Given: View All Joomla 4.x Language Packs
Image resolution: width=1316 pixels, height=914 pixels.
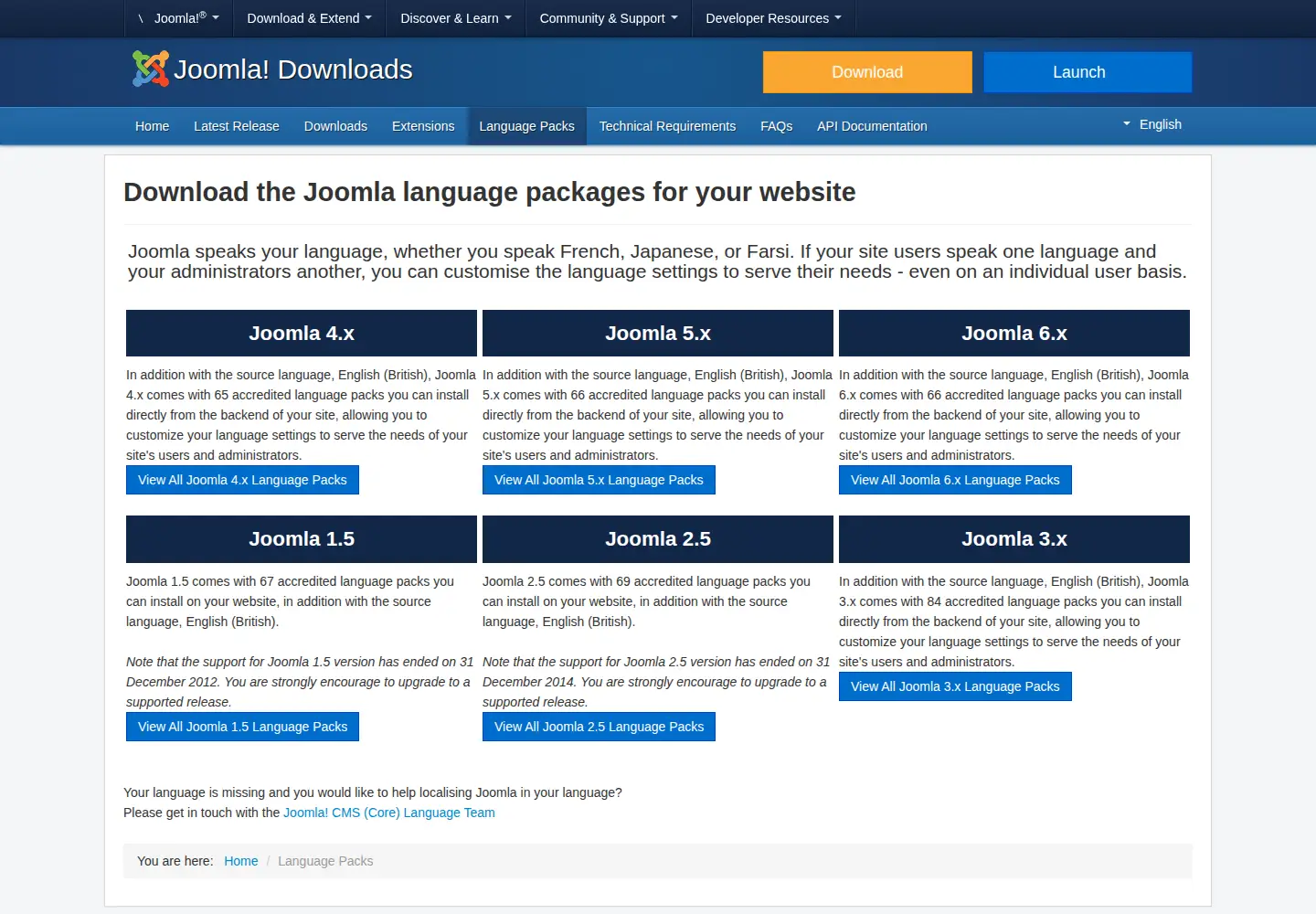Looking at the screenshot, I should coord(242,480).
